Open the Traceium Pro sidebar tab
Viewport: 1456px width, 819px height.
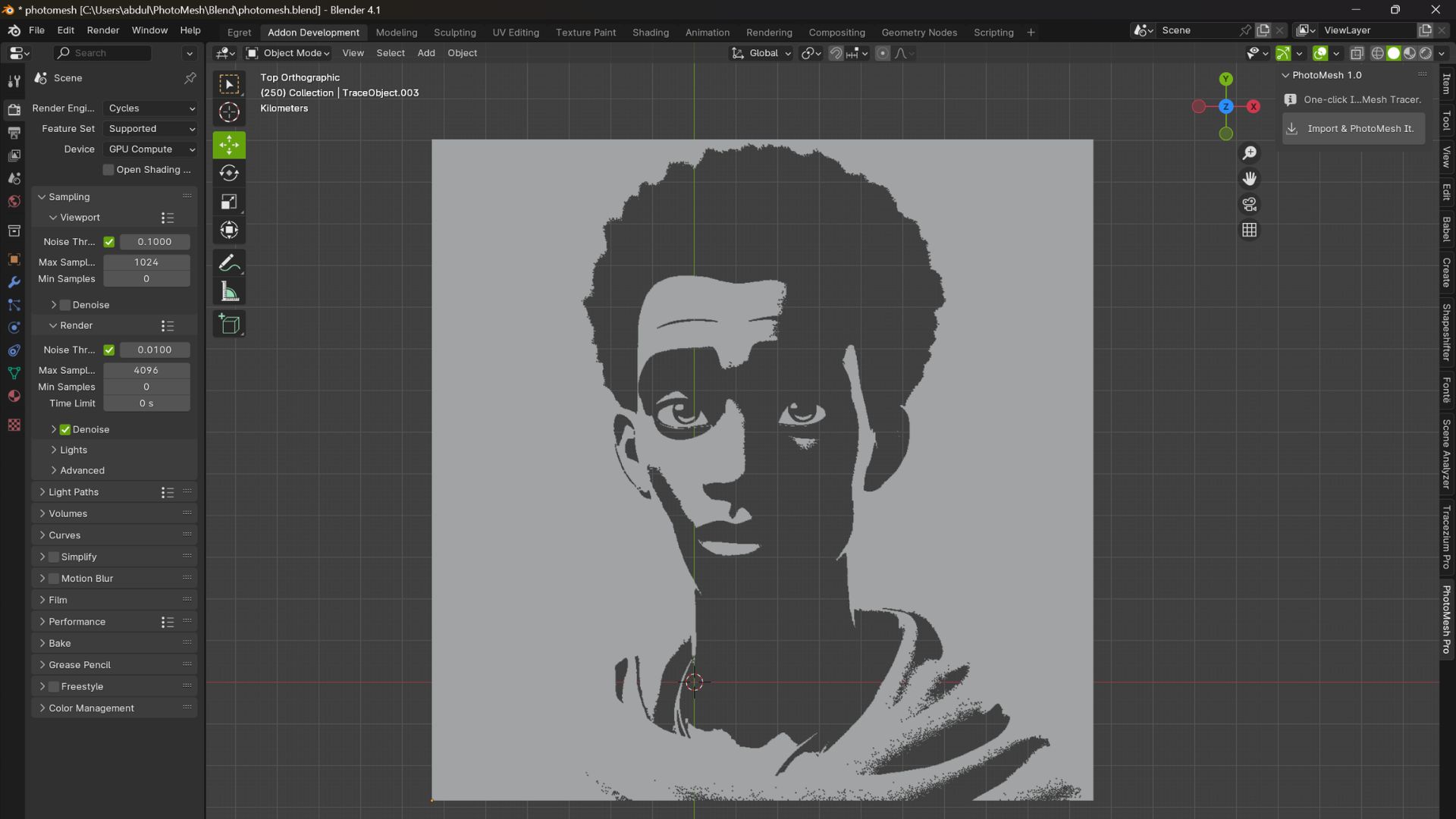click(1447, 537)
